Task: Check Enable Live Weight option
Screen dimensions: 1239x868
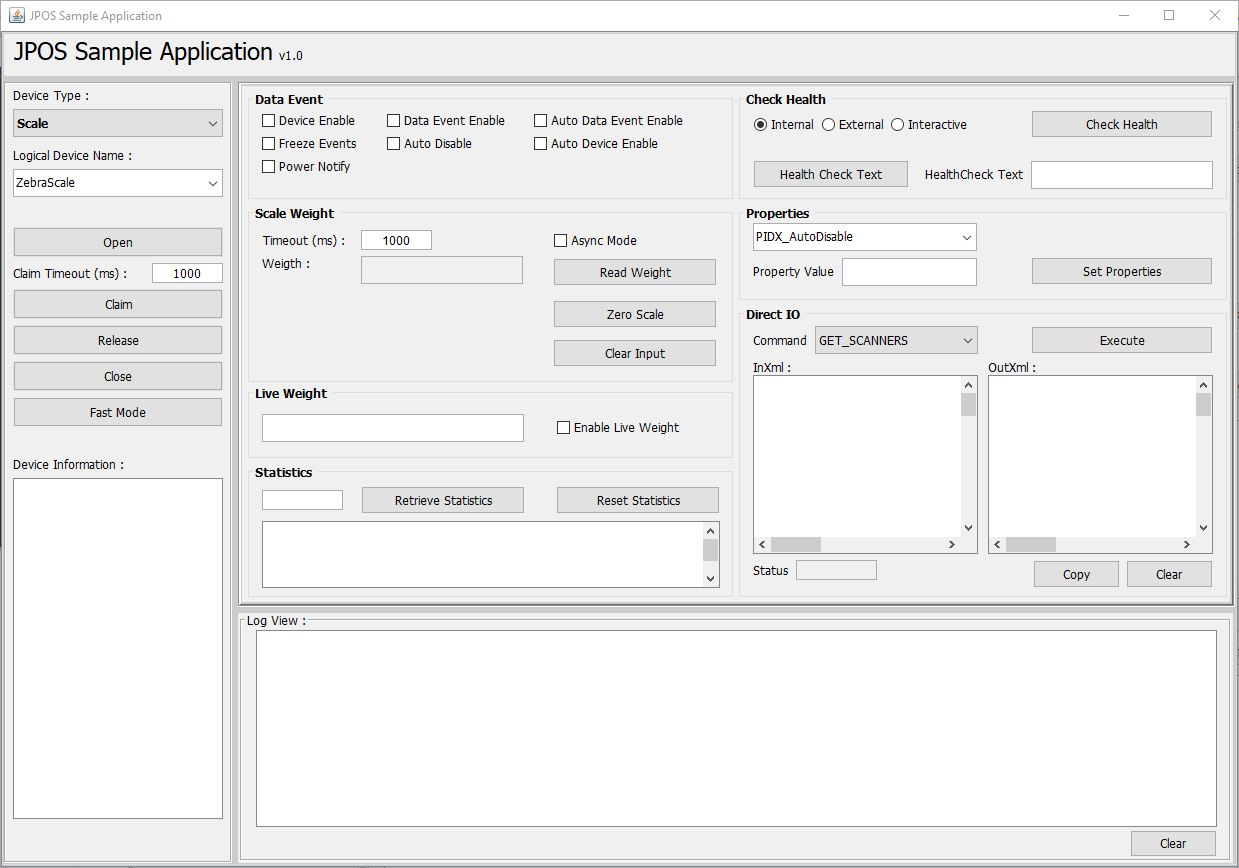Action: [564, 428]
